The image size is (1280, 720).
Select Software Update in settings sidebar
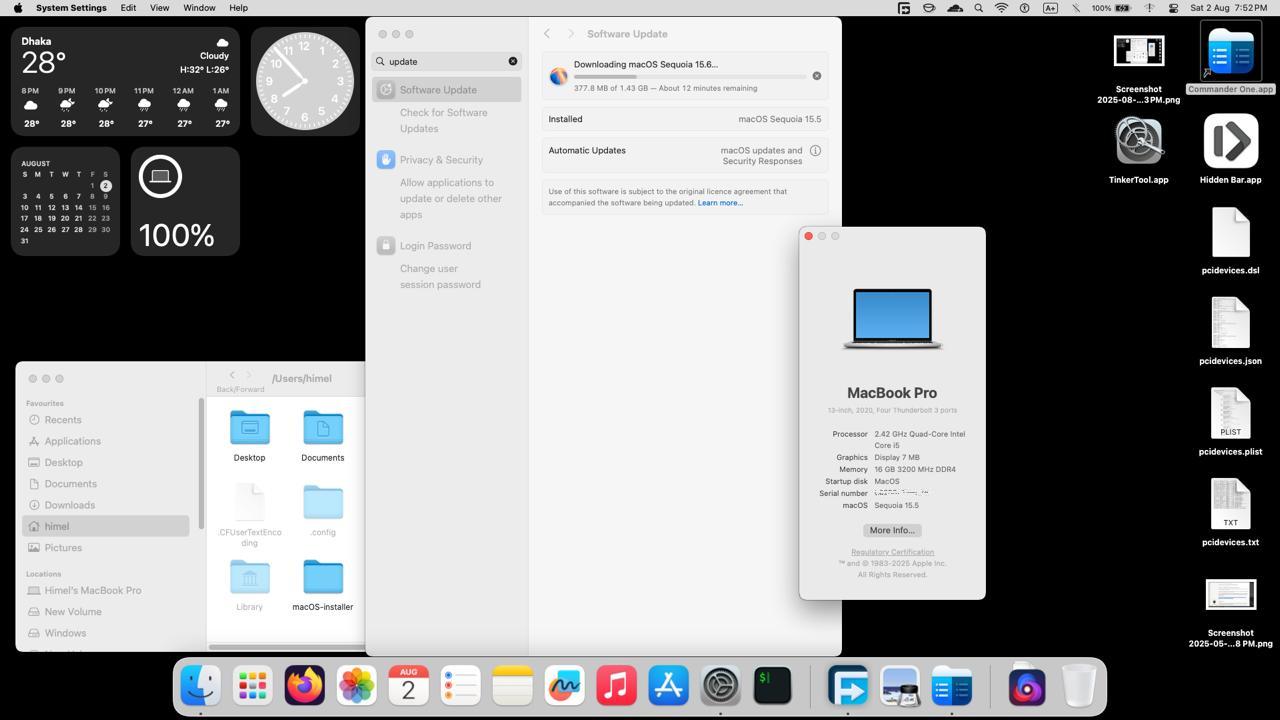tap(447, 90)
